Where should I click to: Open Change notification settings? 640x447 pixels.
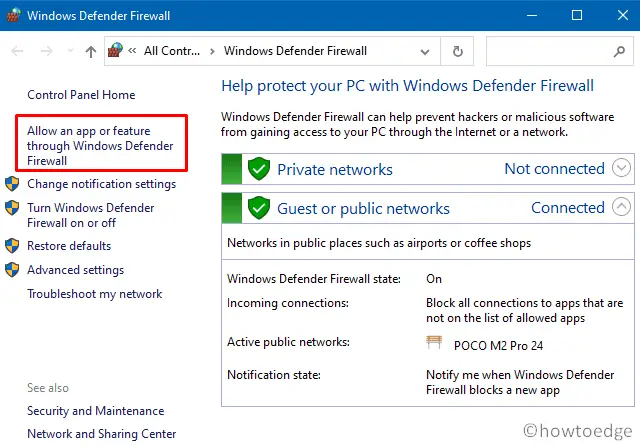click(x=102, y=184)
